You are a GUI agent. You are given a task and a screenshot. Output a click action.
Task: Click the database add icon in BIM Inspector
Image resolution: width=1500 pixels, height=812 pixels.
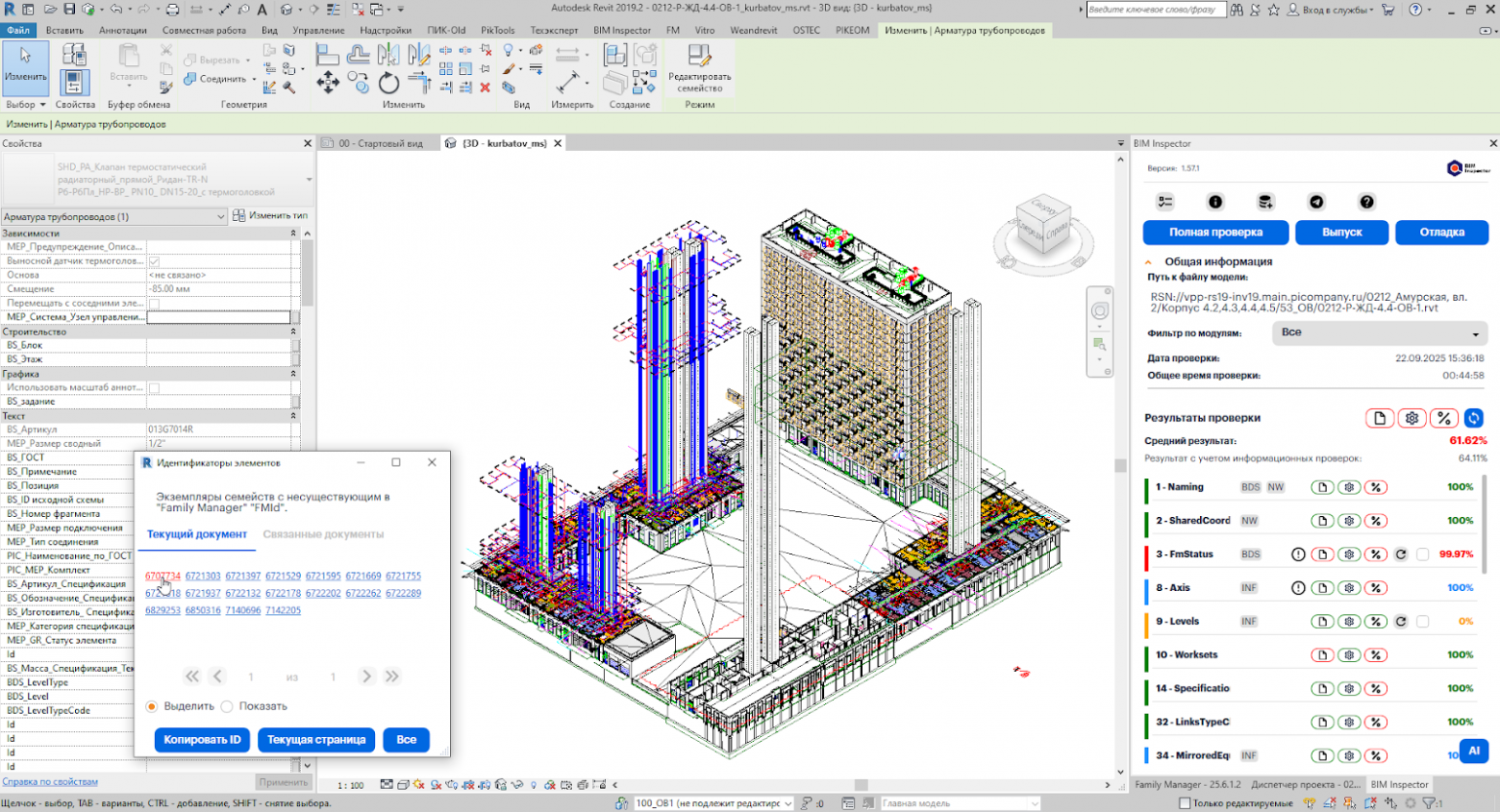point(1265,202)
